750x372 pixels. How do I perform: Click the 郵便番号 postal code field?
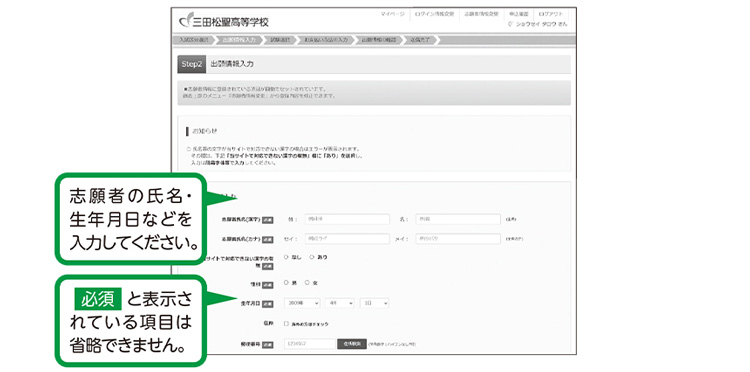(x=310, y=344)
